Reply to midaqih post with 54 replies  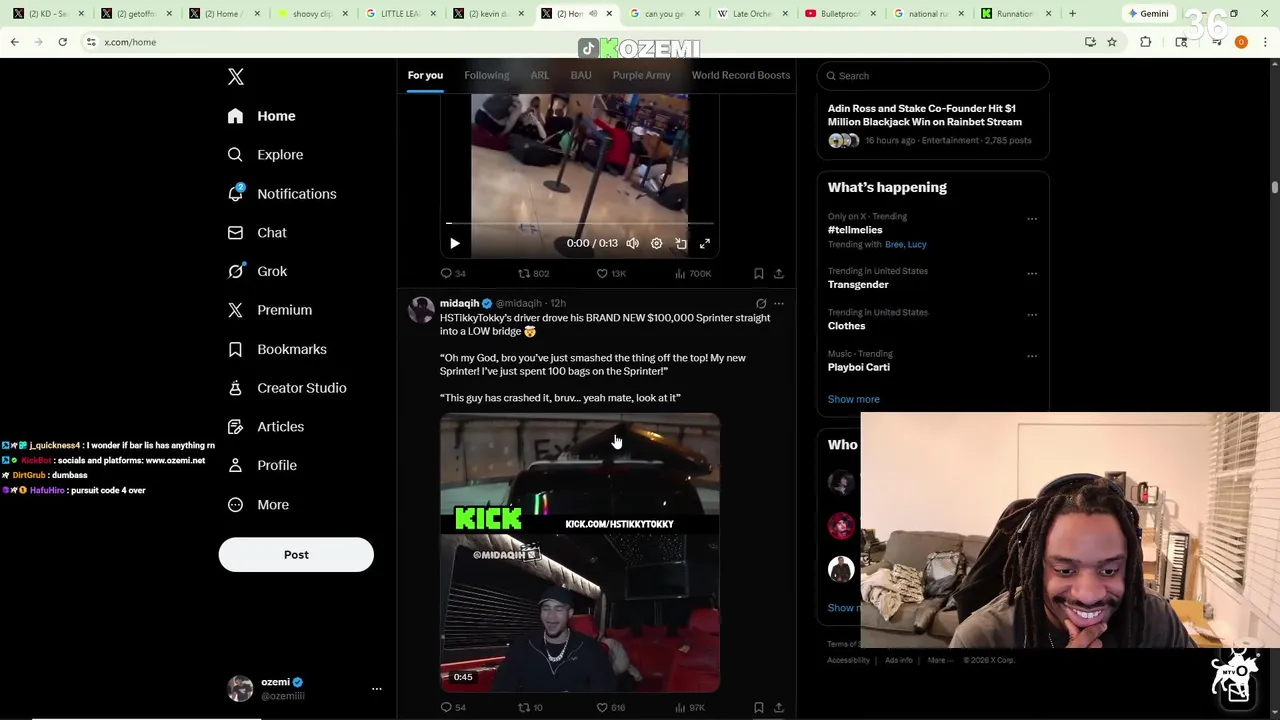point(453,707)
